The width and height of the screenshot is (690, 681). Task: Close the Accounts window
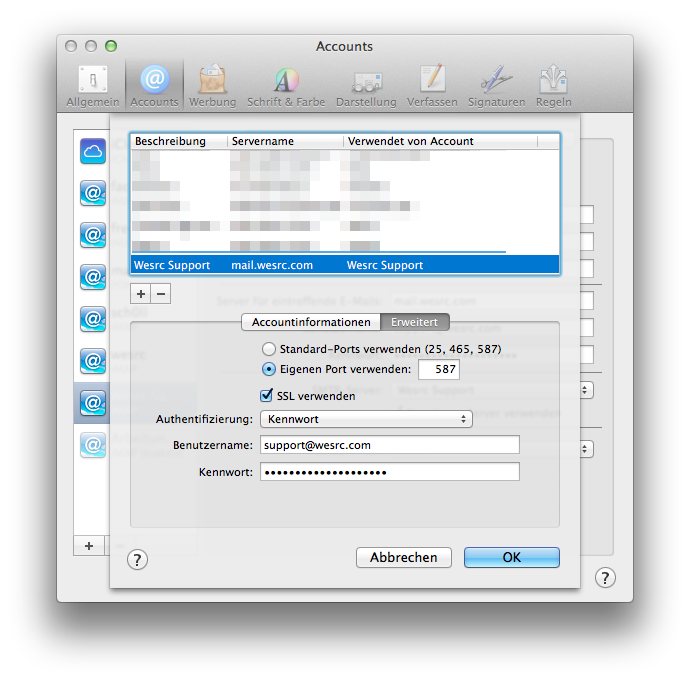tap(71, 46)
